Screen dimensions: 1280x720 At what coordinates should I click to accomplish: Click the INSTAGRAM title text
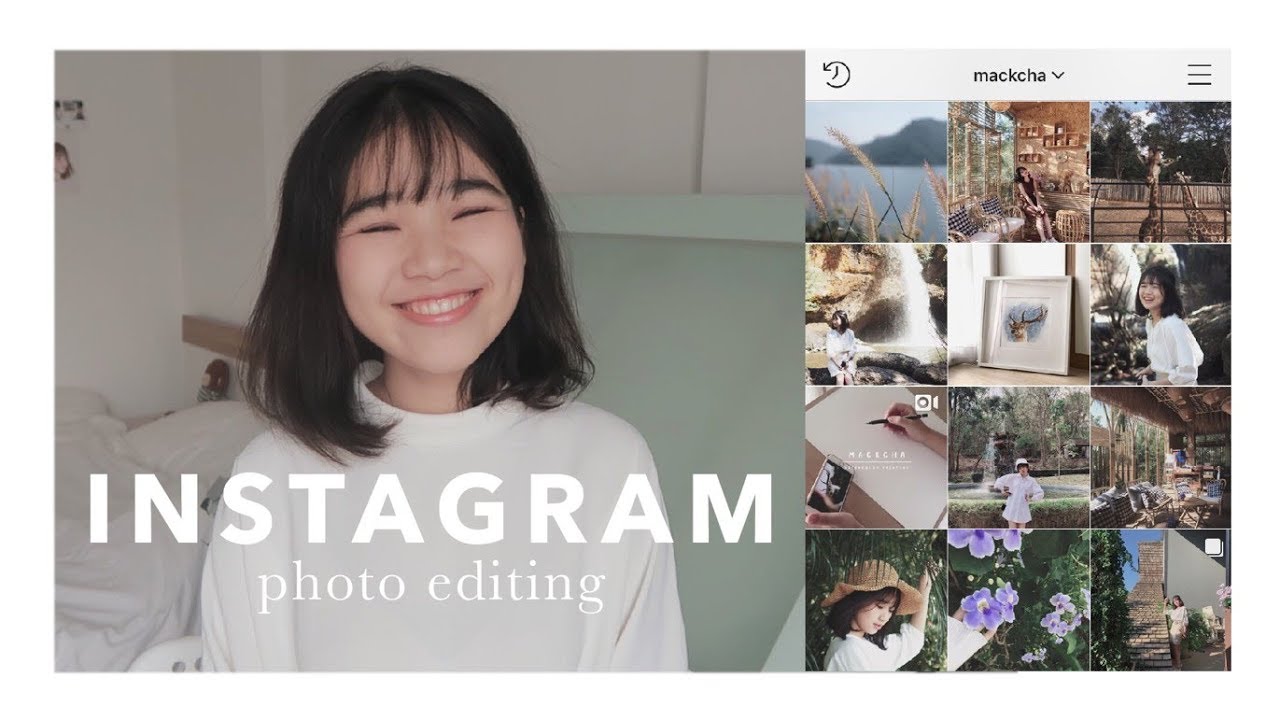pyautogui.click(x=432, y=509)
